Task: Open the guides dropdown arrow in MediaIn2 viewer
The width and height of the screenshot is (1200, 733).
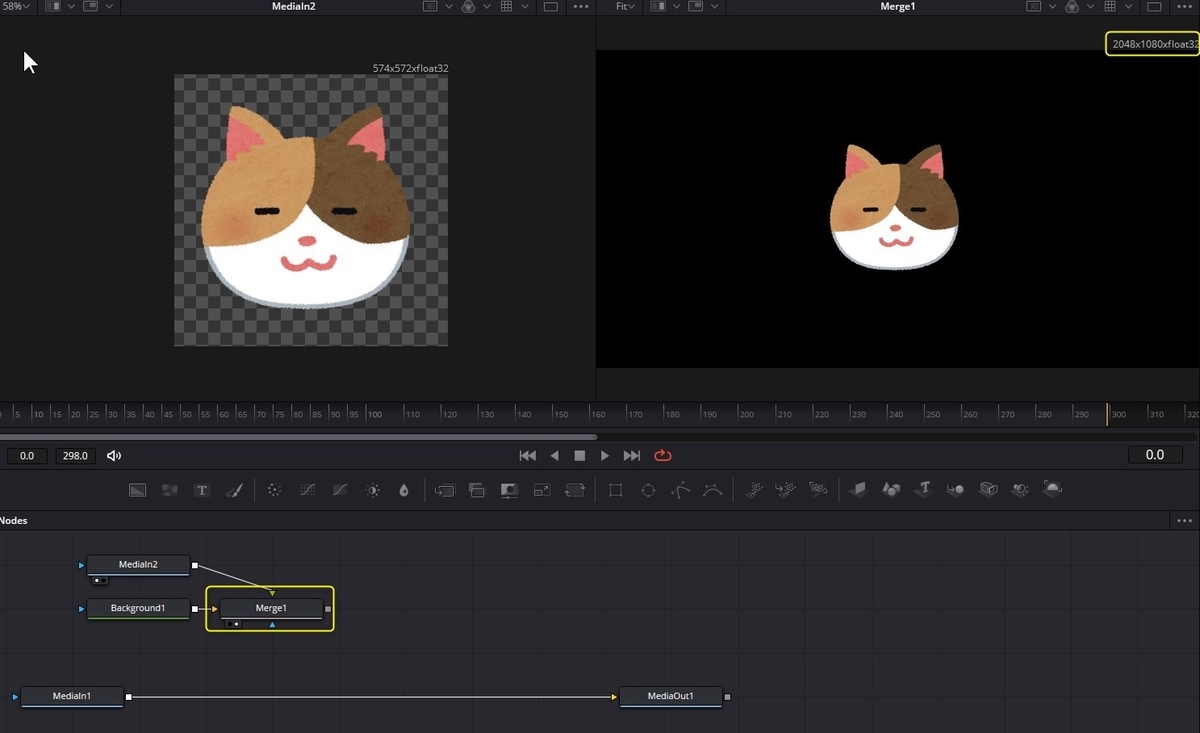Action: coord(524,7)
